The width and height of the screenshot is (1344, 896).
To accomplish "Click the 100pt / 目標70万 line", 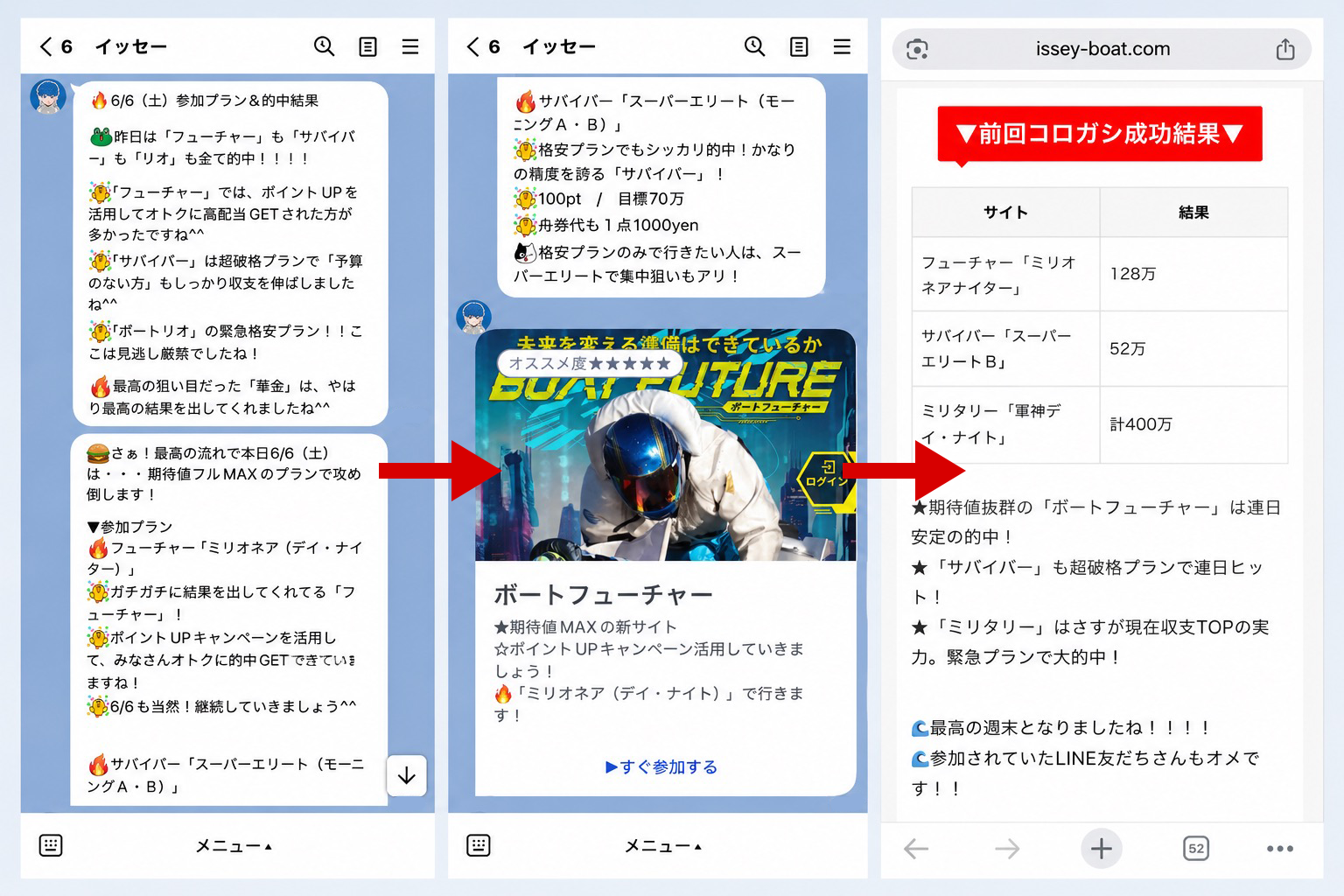I will pyautogui.click(x=599, y=199).
